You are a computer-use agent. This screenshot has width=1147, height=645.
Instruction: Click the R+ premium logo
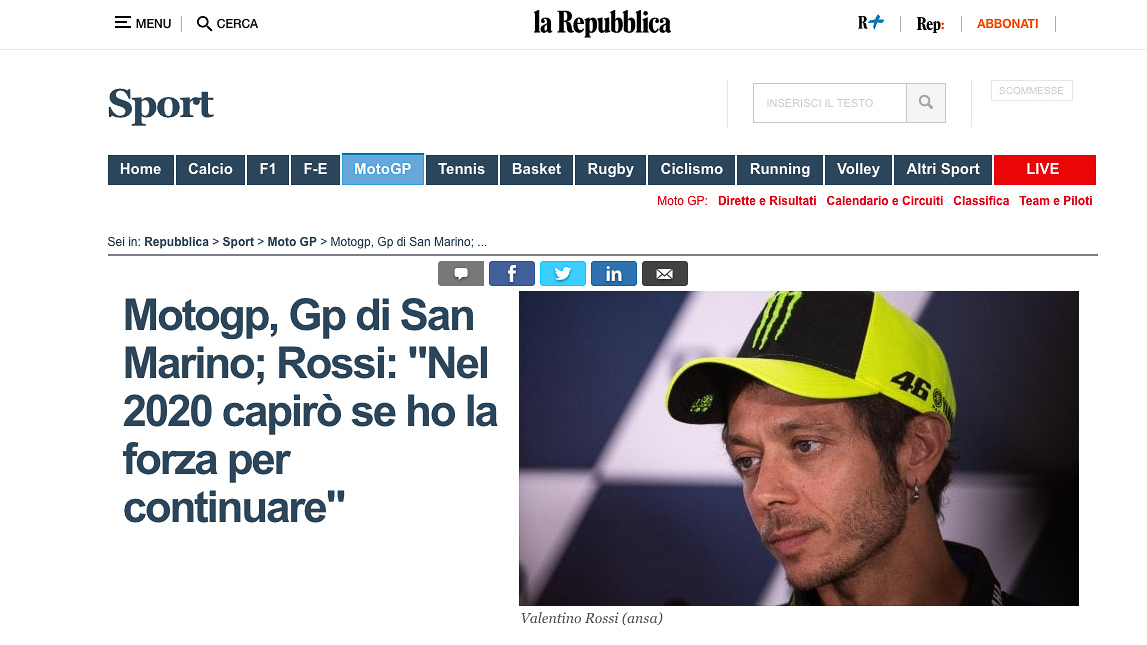pyautogui.click(x=870, y=23)
